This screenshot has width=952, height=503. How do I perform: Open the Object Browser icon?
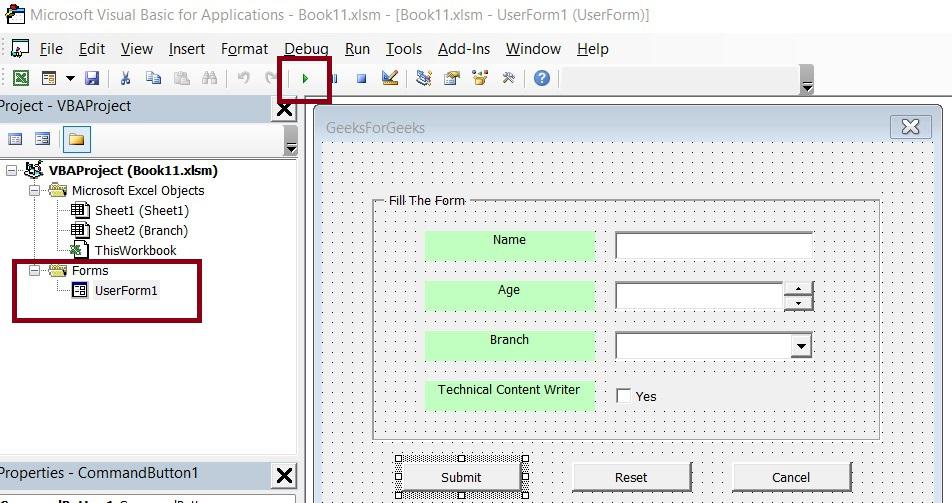(x=480, y=78)
